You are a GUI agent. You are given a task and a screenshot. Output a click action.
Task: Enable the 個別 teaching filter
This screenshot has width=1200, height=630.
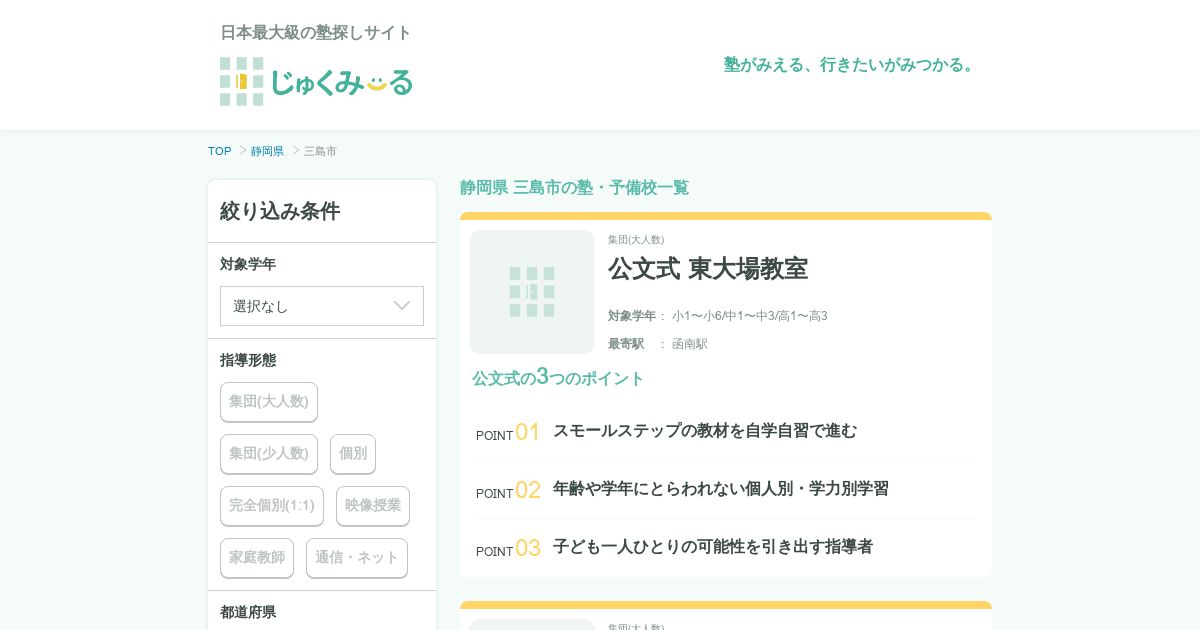tap(353, 454)
